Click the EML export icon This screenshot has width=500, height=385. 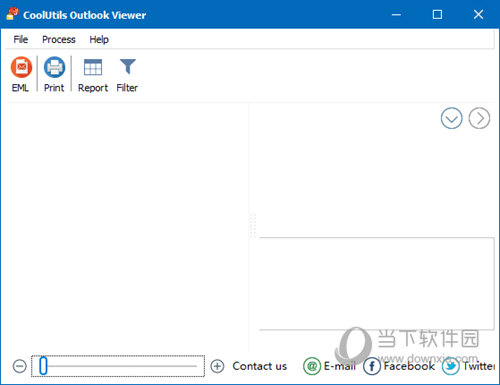[x=21, y=67]
